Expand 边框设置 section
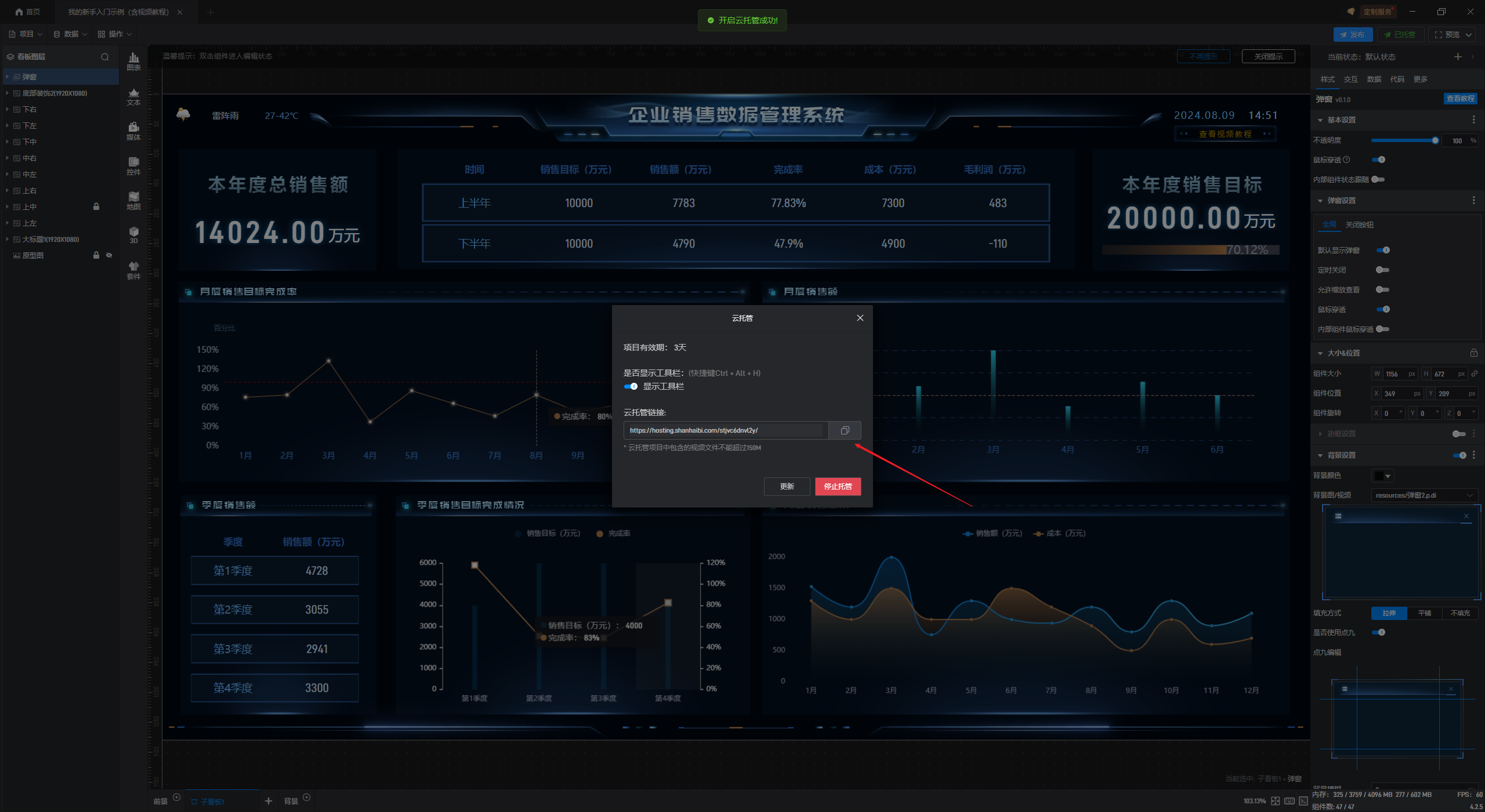The image size is (1485, 812). tap(1320, 434)
